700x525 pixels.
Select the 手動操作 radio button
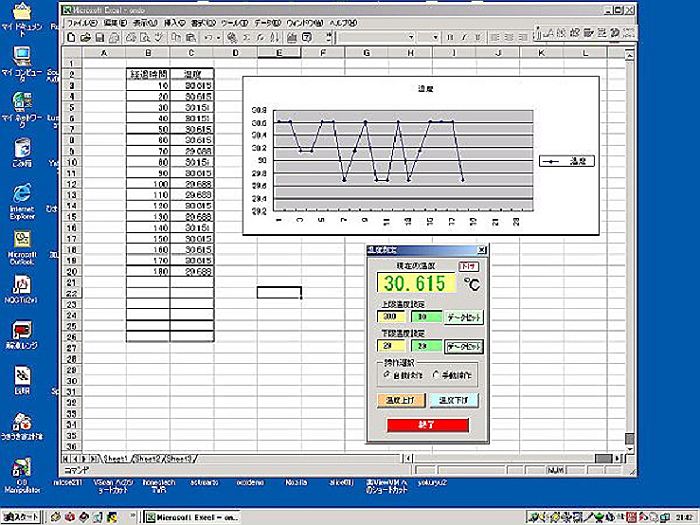[x=433, y=373]
